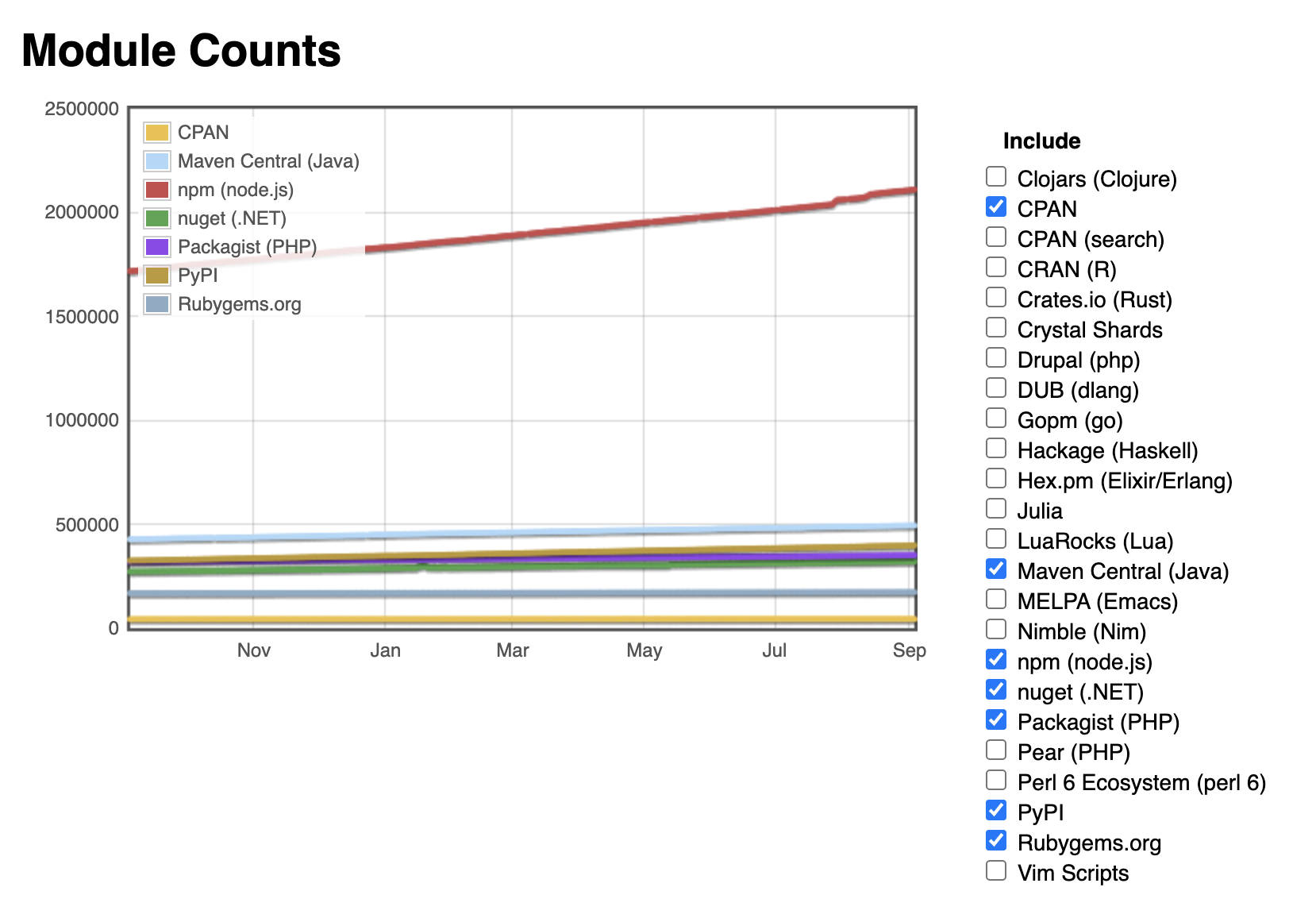
Task: Click the Maven Central light-blue legend swatch
Action: click(x=157, y=161)
